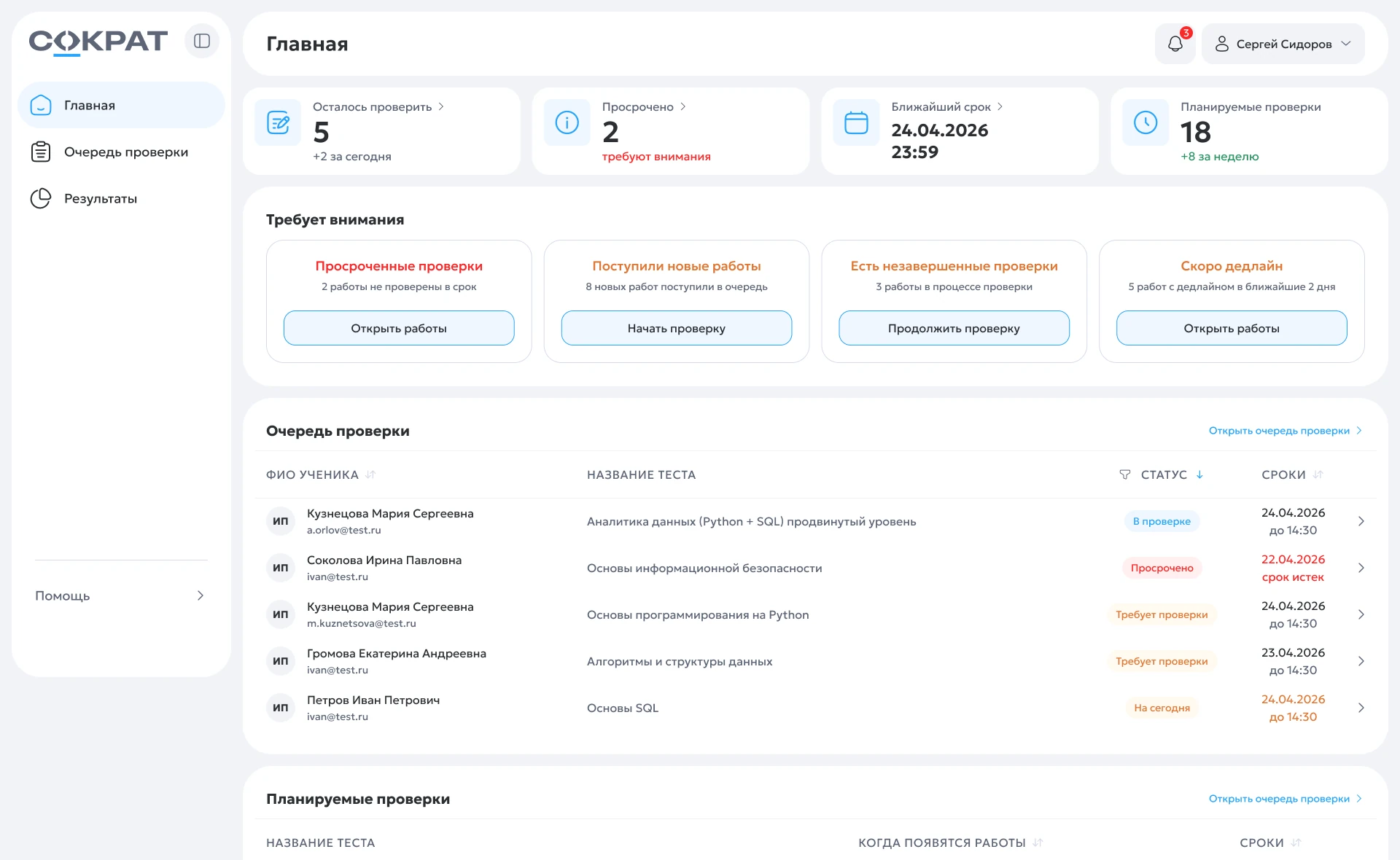Go to Очередь проверки in sidebar
The width and height of the screenshot is (1400, 860).
click(x=121, y=152)
